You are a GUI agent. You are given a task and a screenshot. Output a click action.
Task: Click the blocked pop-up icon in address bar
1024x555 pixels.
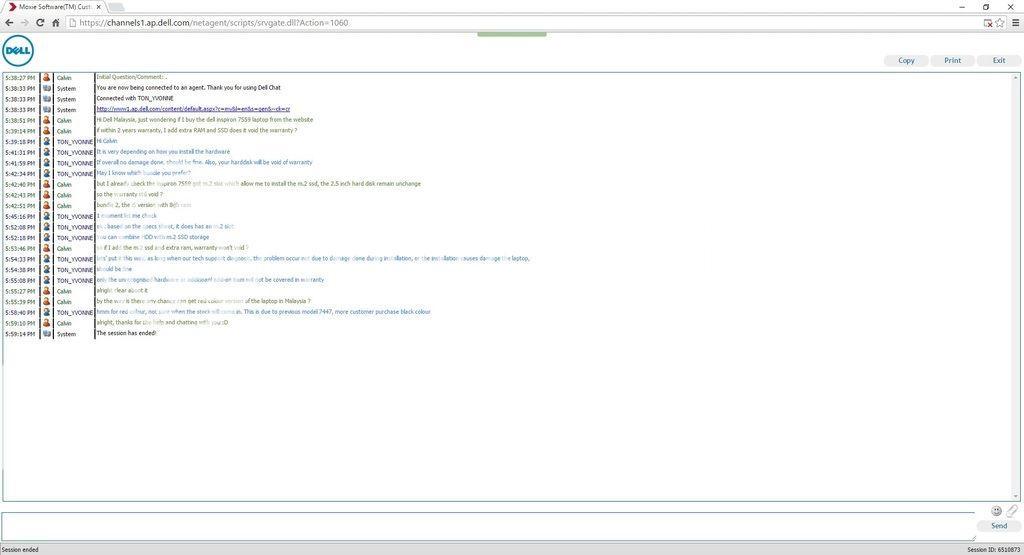[987, 22]
